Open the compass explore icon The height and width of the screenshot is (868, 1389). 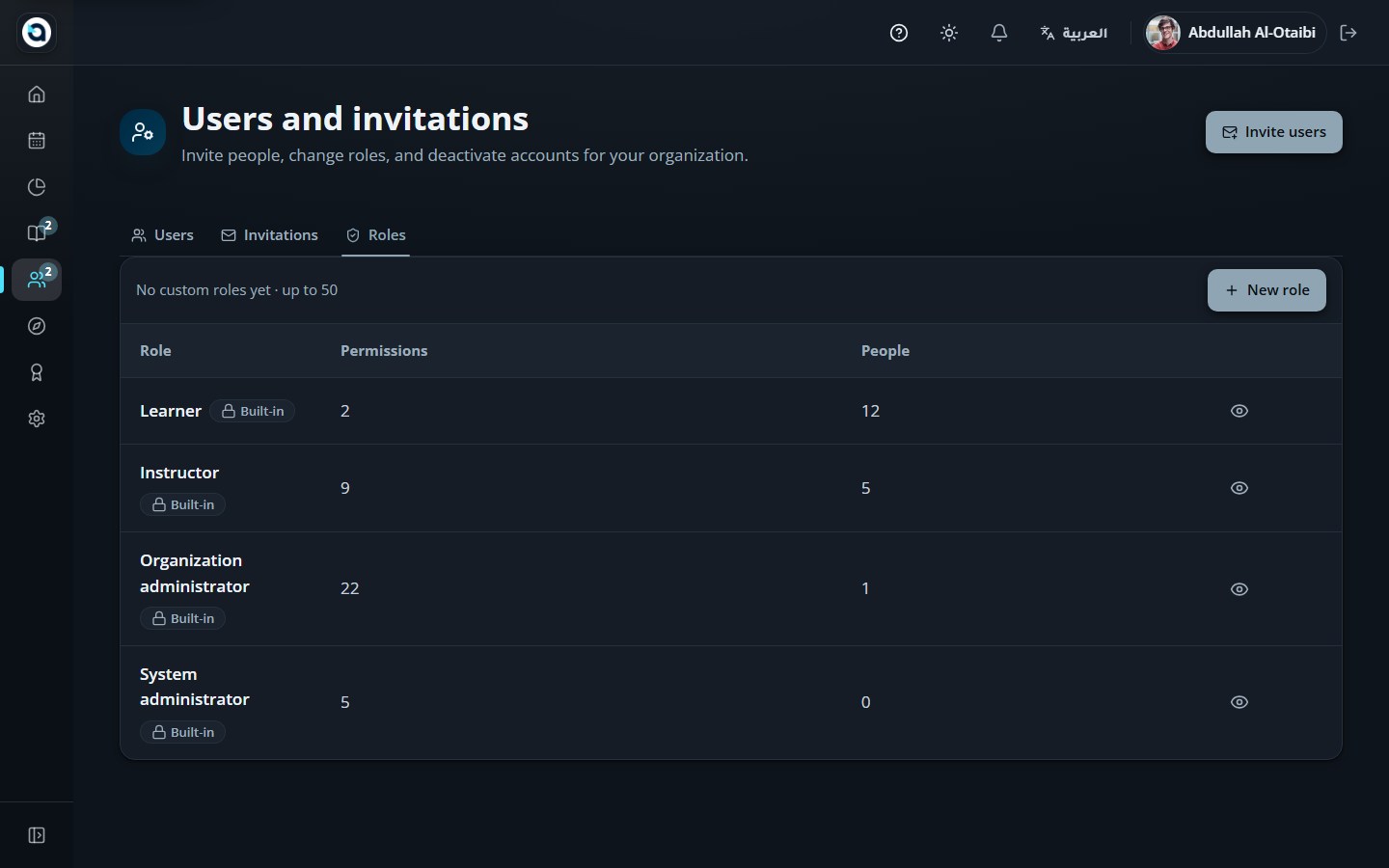(x=37, y=326)
